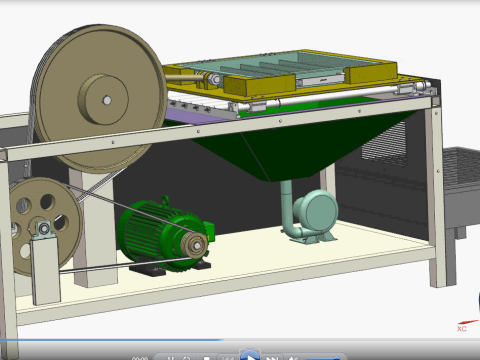Screen dimensions: 480x360
Task: Stop playback with the square button
Action: click(x=207, y=358)
